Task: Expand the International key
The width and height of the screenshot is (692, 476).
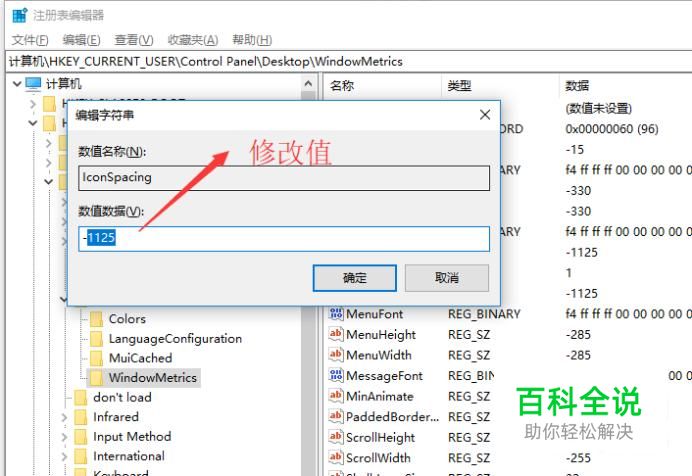Action: (x=64, y=456)
